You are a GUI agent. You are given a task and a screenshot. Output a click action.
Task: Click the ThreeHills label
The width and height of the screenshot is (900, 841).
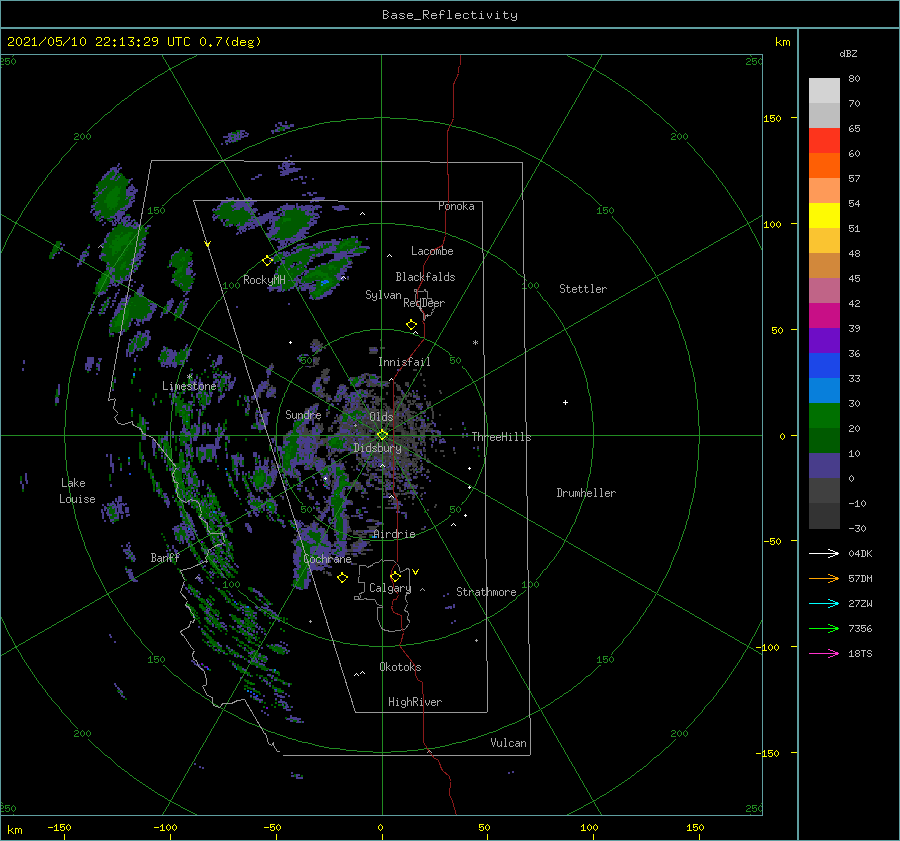click(x=501, y=437)
